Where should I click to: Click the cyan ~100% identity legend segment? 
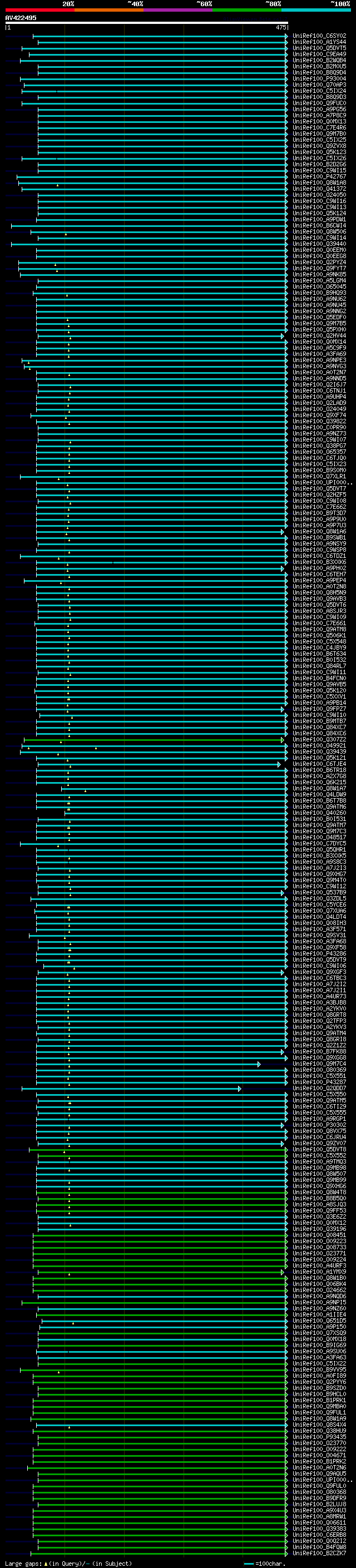click(x=316, y=10)
